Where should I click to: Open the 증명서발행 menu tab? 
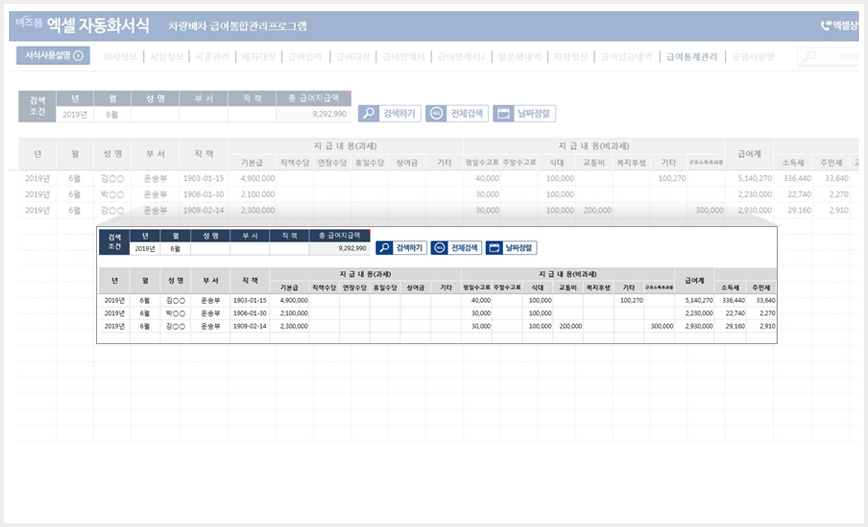753,56
